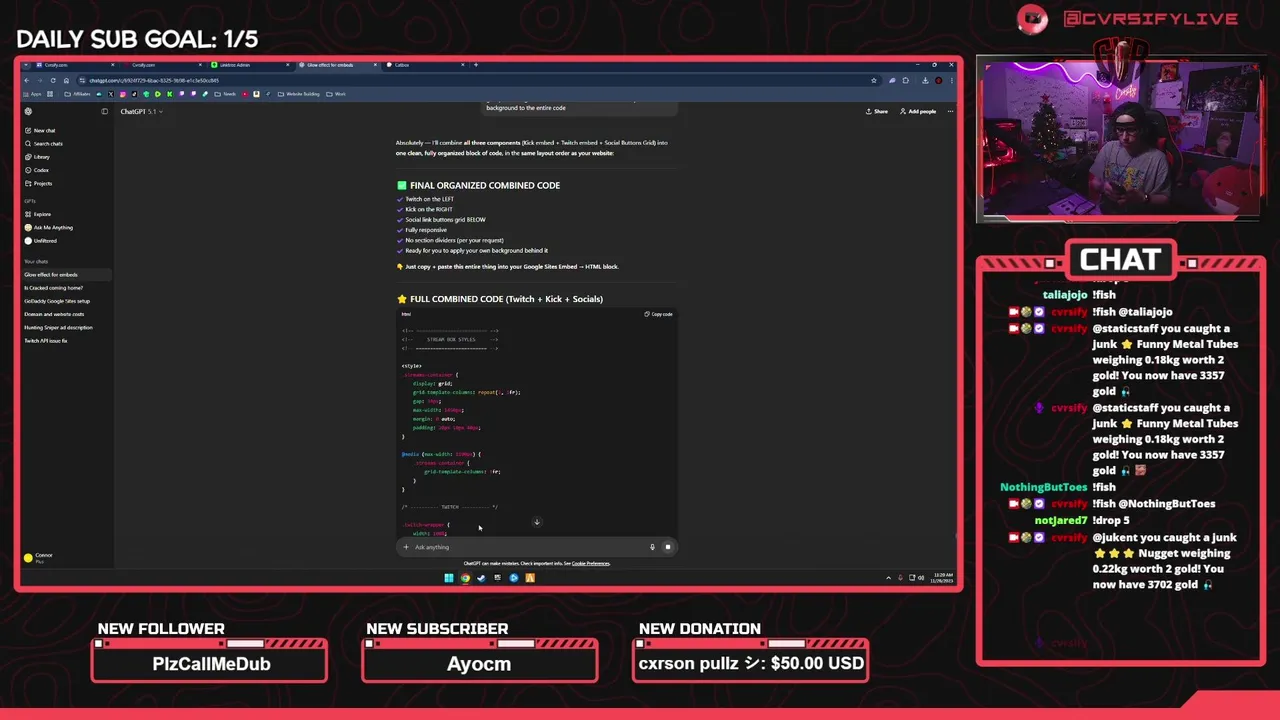1280x720 pixels.
Task: Open the Windows Start menu
Action: [x=449, y=577]
